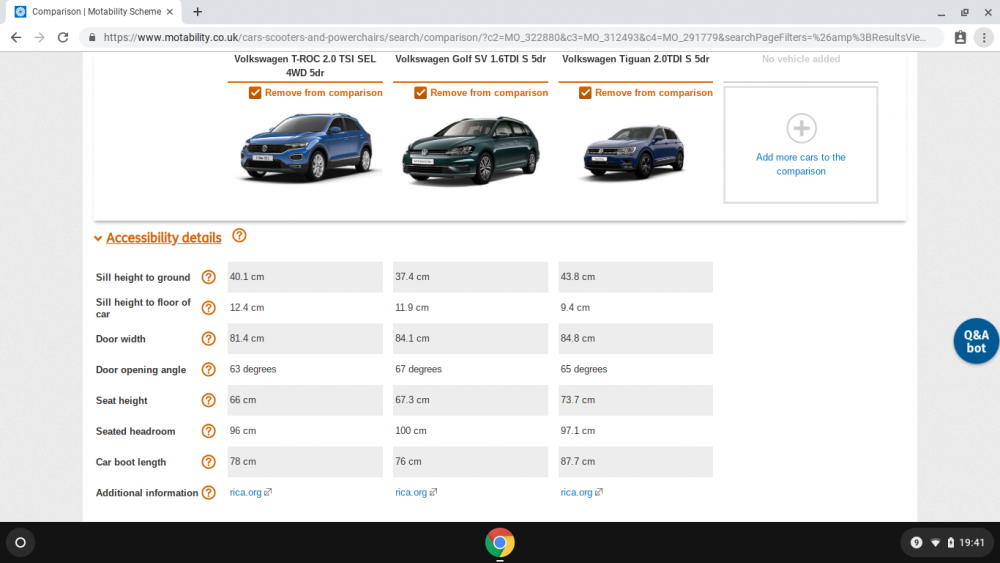
Task: Open rica.org link for Tiguan
Action: pos(577,492)
